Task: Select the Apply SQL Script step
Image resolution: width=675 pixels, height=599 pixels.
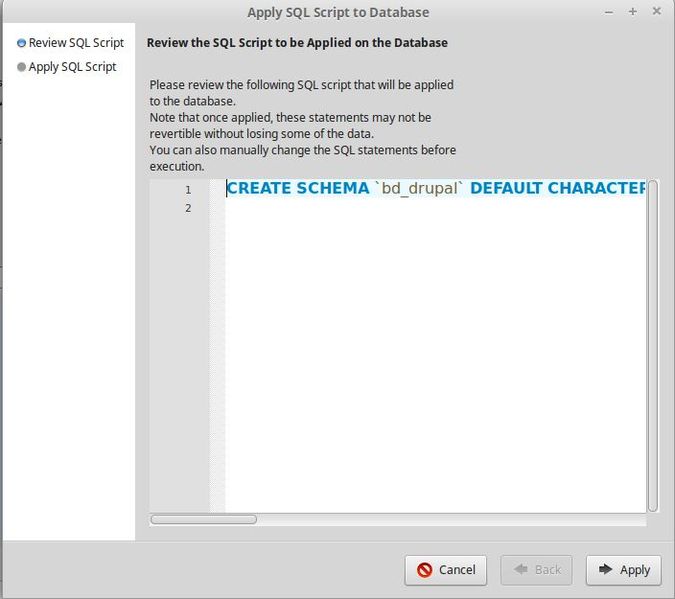Action: (66, 67)
